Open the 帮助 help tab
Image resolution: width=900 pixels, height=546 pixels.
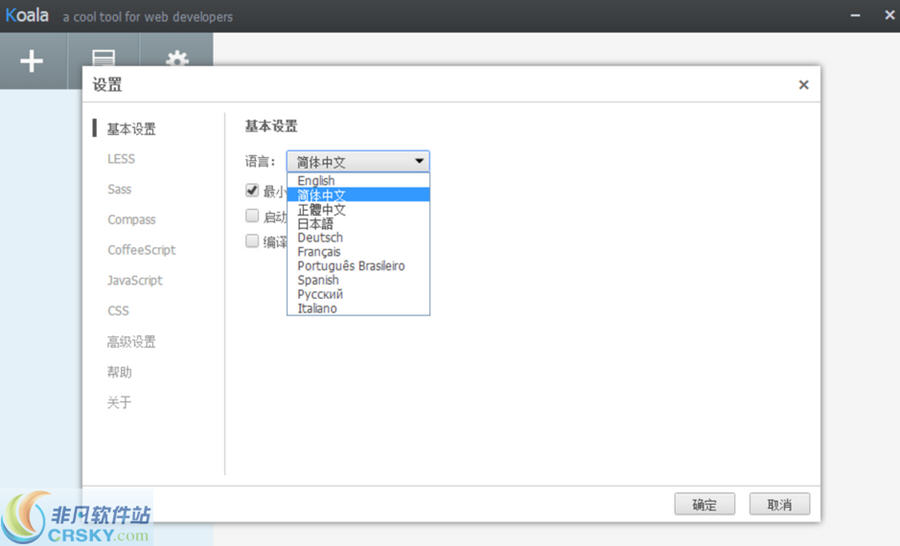(x=119, y=372)
